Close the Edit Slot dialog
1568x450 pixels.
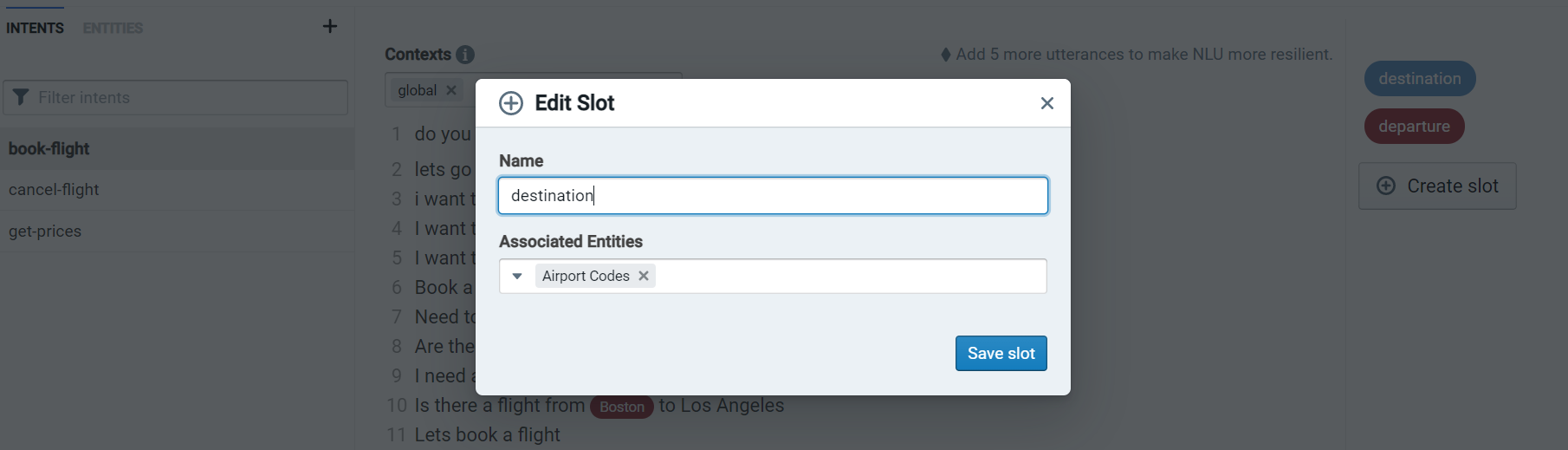tap(1046, 103)
